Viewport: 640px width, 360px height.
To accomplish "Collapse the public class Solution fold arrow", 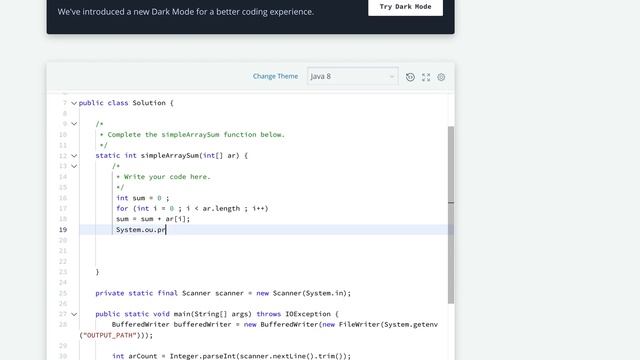I will pos(74,103).
